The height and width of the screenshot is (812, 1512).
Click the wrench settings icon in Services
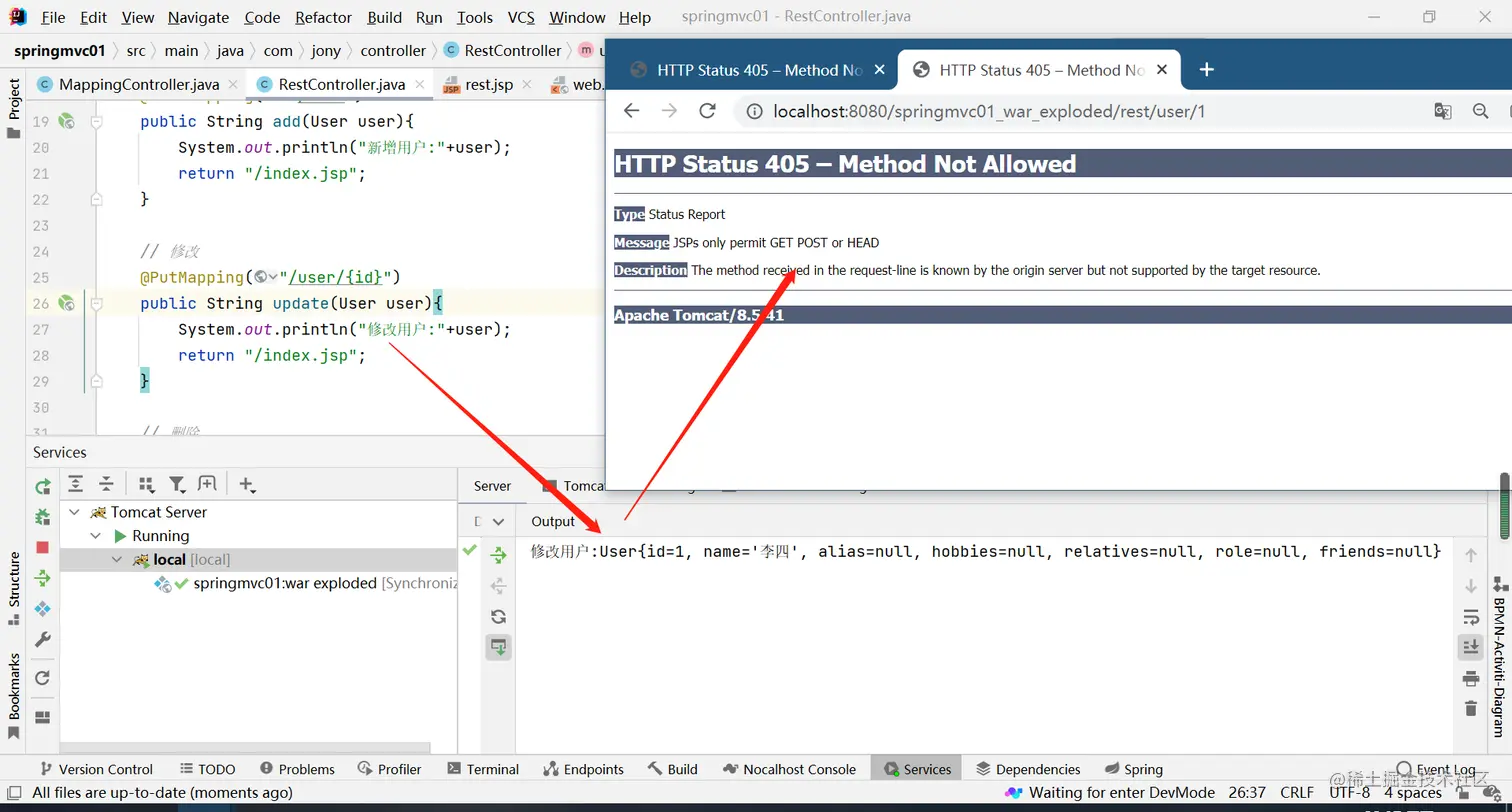coord(42,639)
